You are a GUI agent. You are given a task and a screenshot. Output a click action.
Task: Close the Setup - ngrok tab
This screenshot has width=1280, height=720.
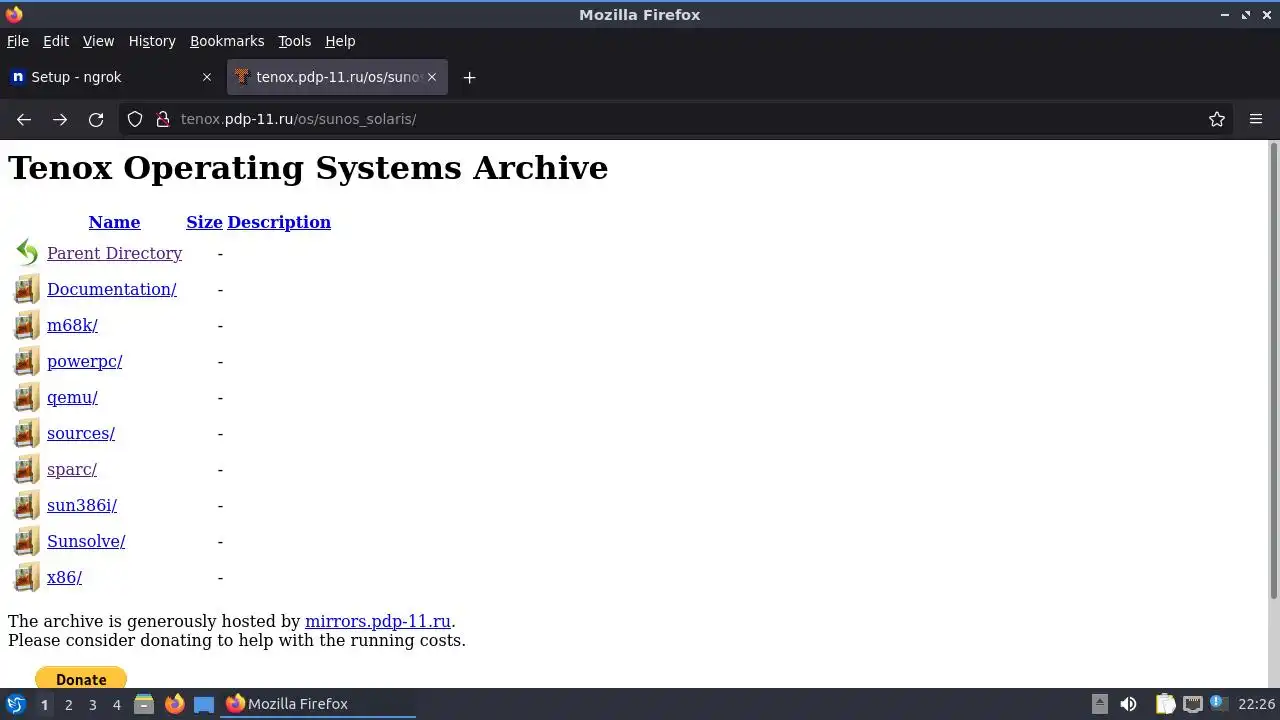point(207,77)
